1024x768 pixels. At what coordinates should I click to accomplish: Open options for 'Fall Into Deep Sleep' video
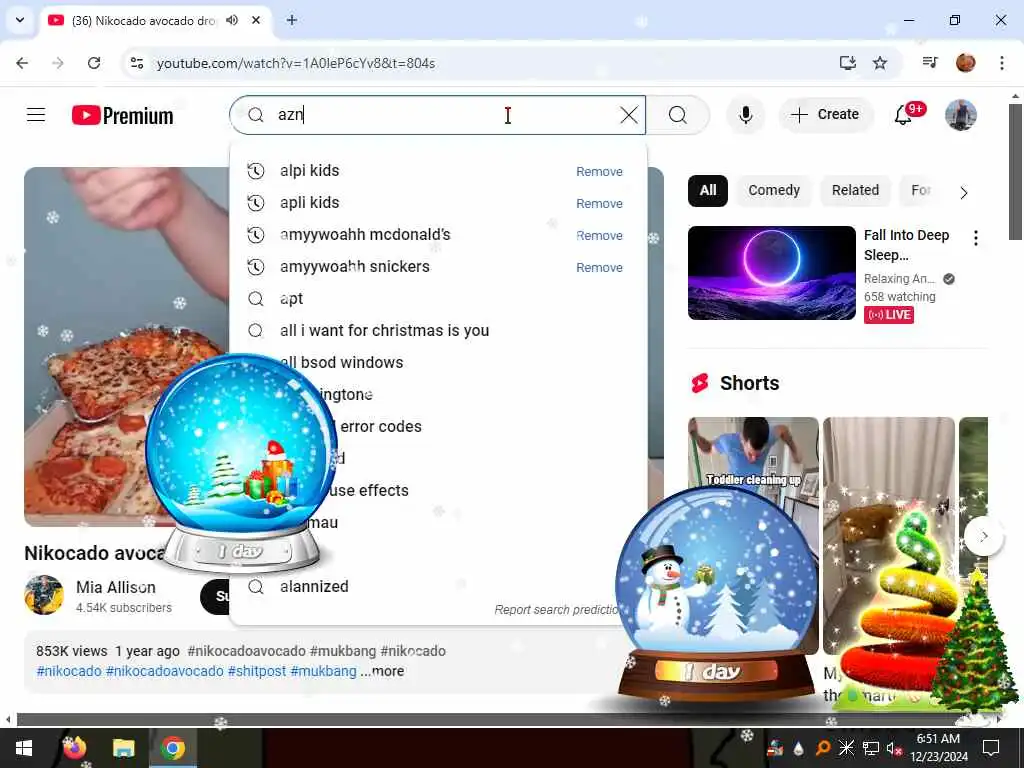976,238
